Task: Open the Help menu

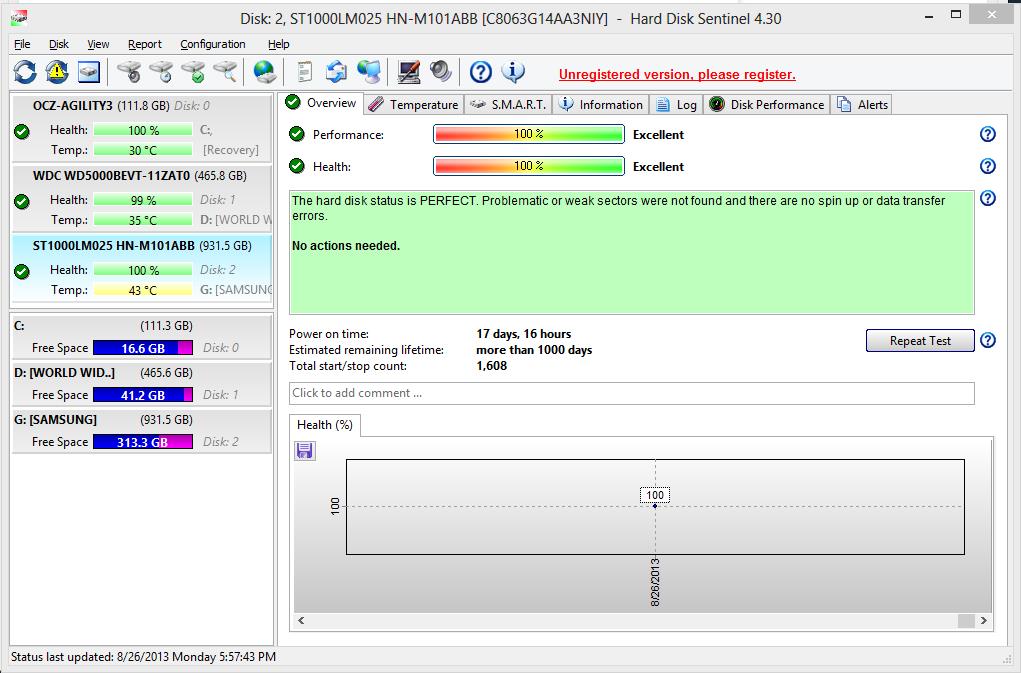Action: [279, 44]
